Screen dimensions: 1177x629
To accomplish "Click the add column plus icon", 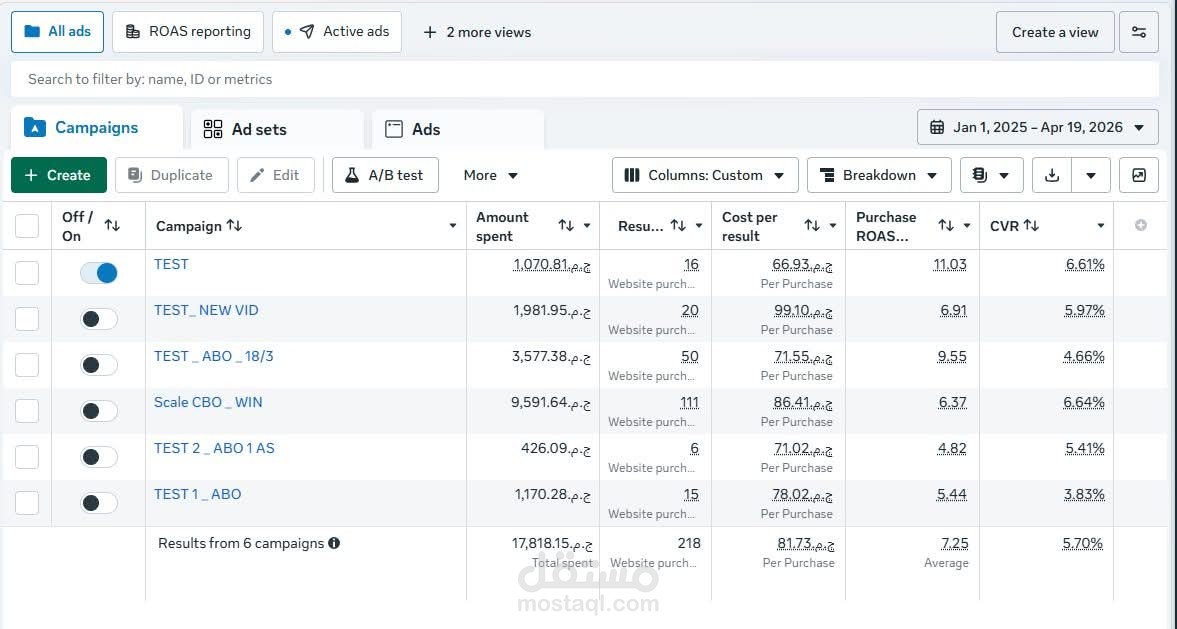I will [x=1141, y=225].
